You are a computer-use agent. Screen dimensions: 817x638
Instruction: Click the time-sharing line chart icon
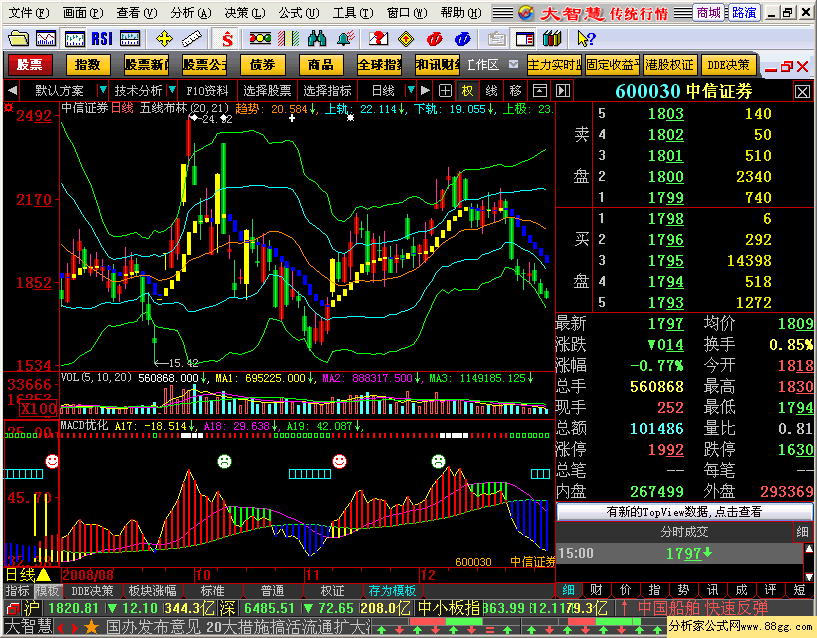(x=46, y=39)
